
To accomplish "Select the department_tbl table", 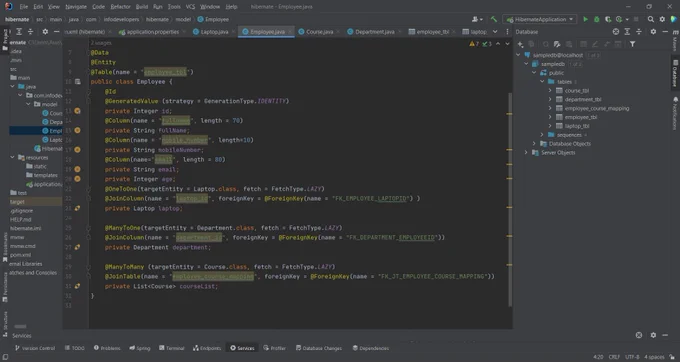I will pyautogui.click(x=583, y=99).
